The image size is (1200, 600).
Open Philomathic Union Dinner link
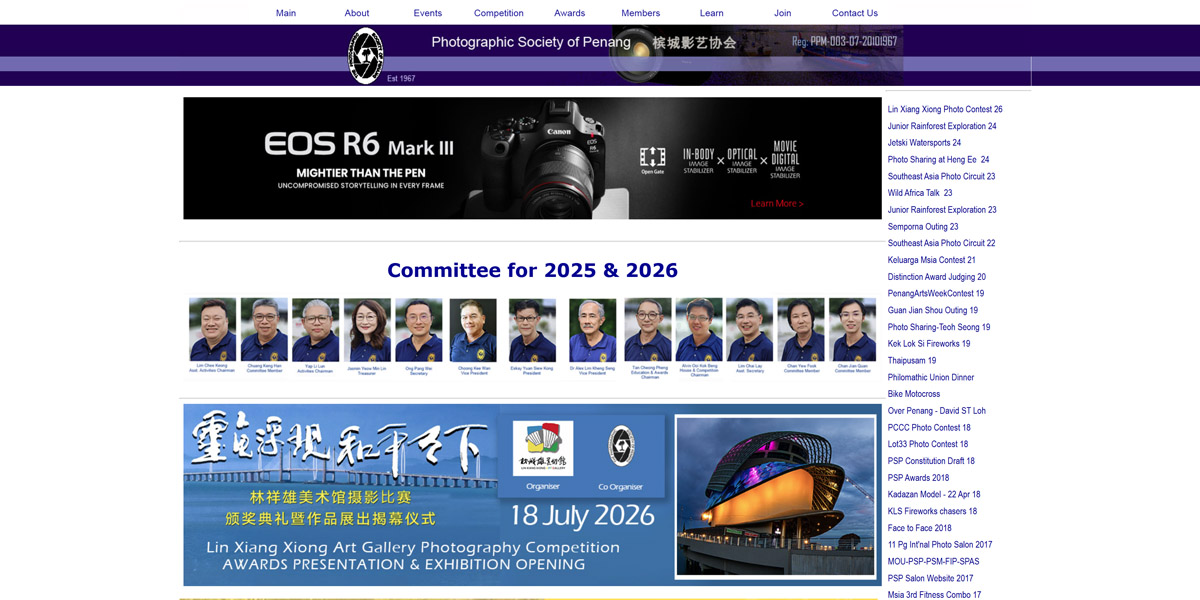(x=931, y=378)
